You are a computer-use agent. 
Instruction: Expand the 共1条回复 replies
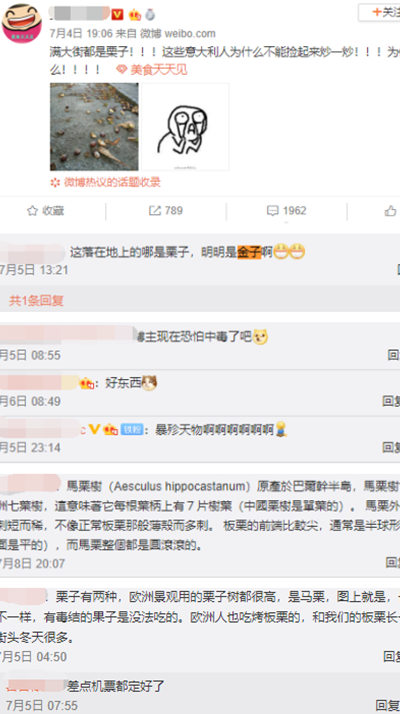click(36, 301)
